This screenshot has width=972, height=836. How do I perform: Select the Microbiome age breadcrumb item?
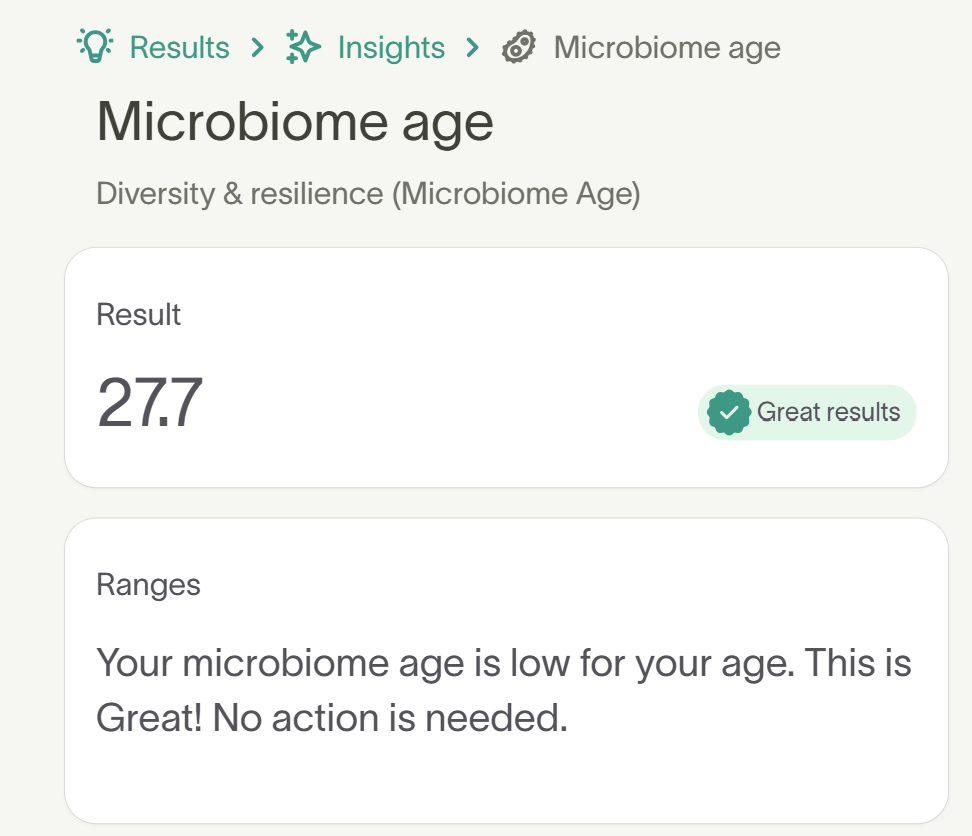[x=668, y=47]
